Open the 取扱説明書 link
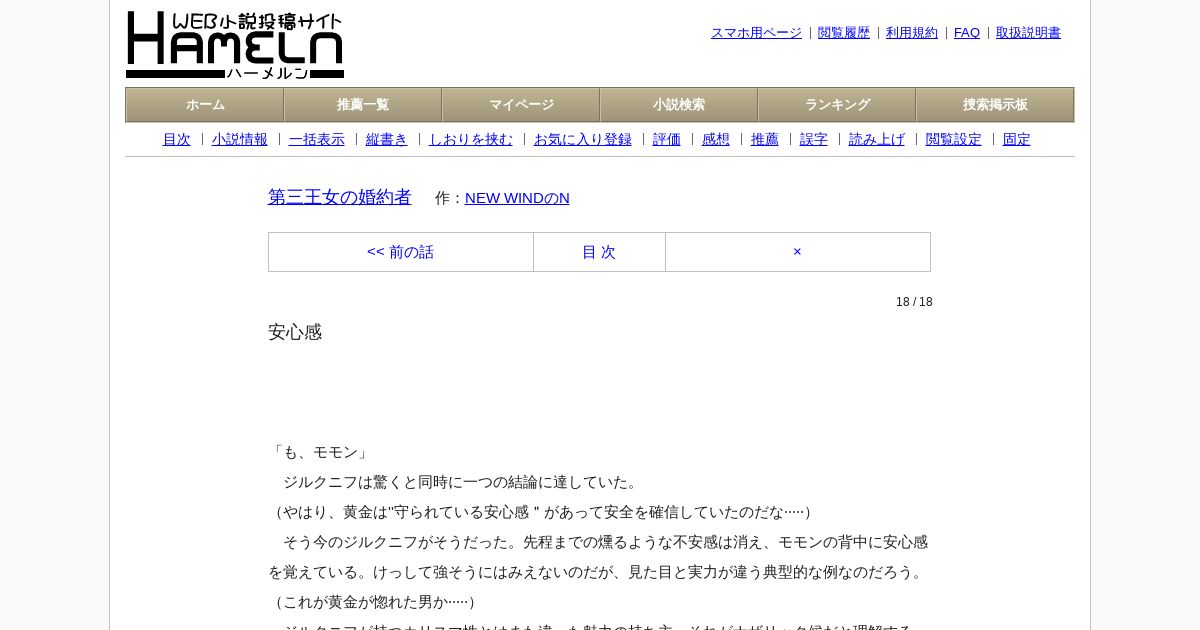Image resolution: width=1200 pixels, height=630 pixels. click(x=1028, y=33)
